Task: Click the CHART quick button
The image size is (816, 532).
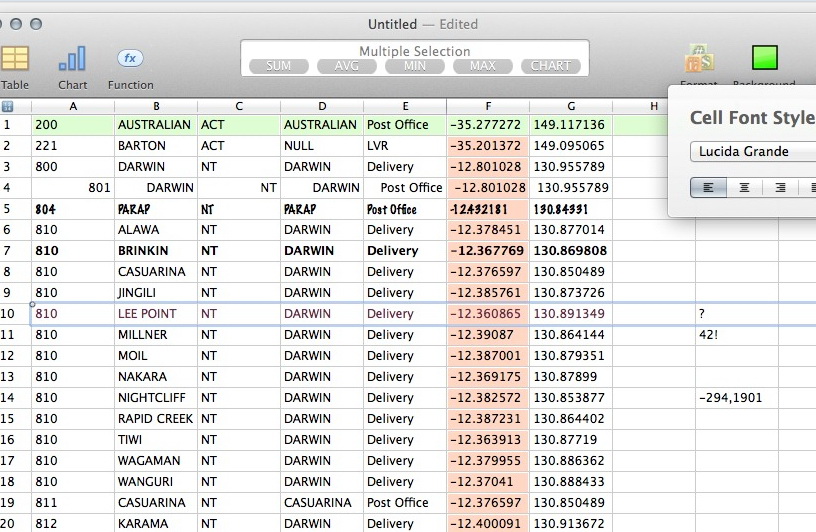Action: (x=551, y=66)
